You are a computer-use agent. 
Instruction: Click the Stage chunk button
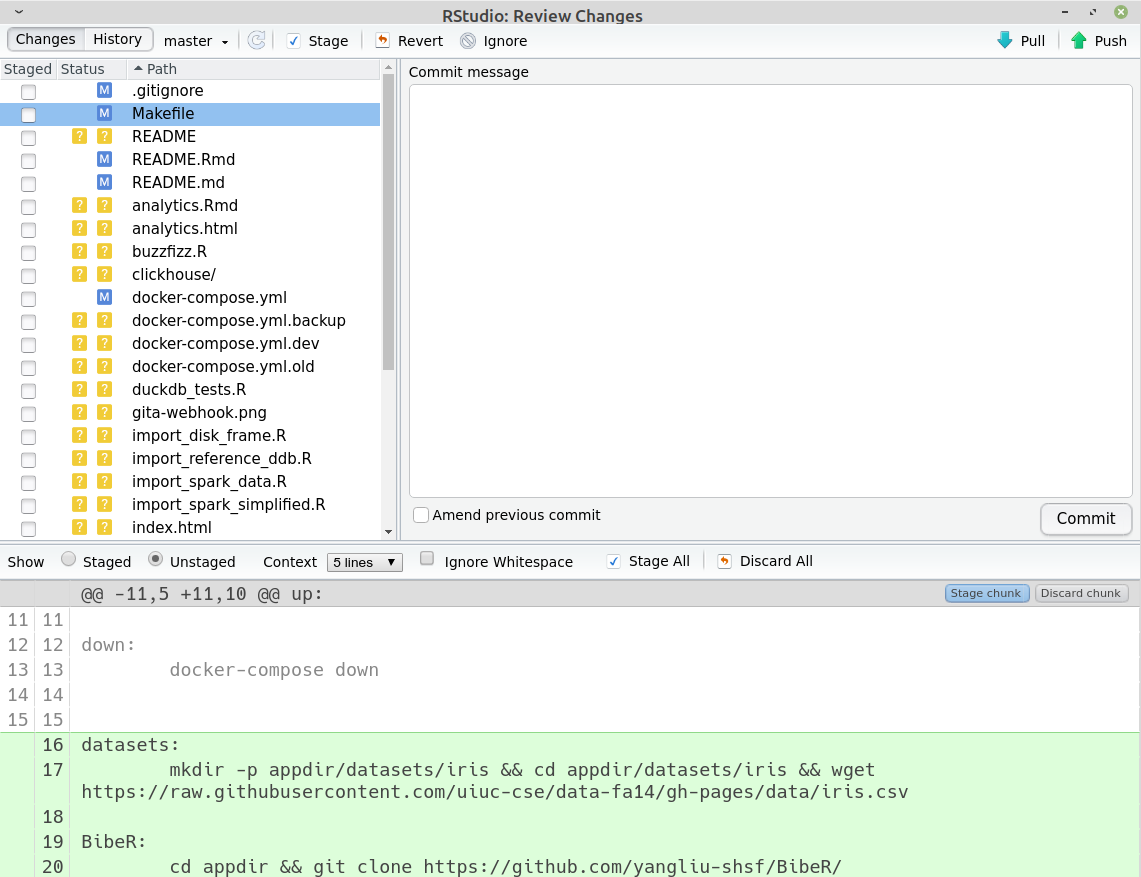986,593
